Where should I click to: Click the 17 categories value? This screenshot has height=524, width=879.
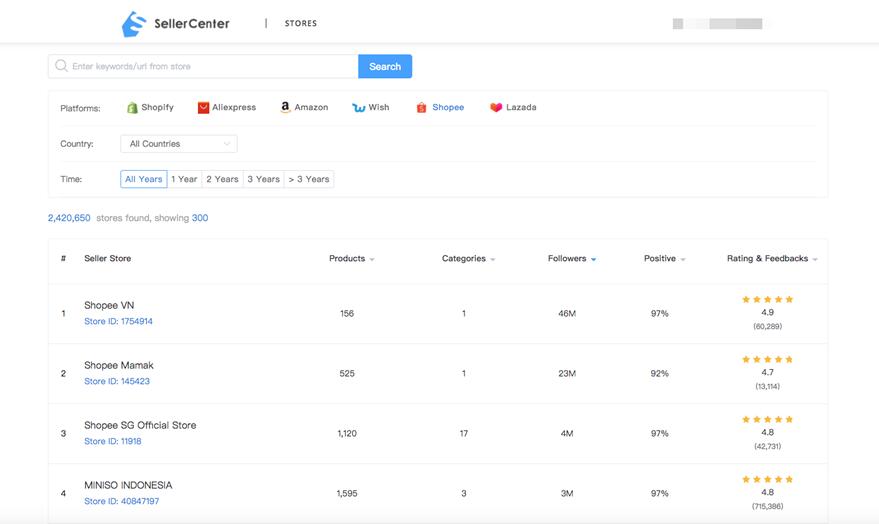point(464,434)
